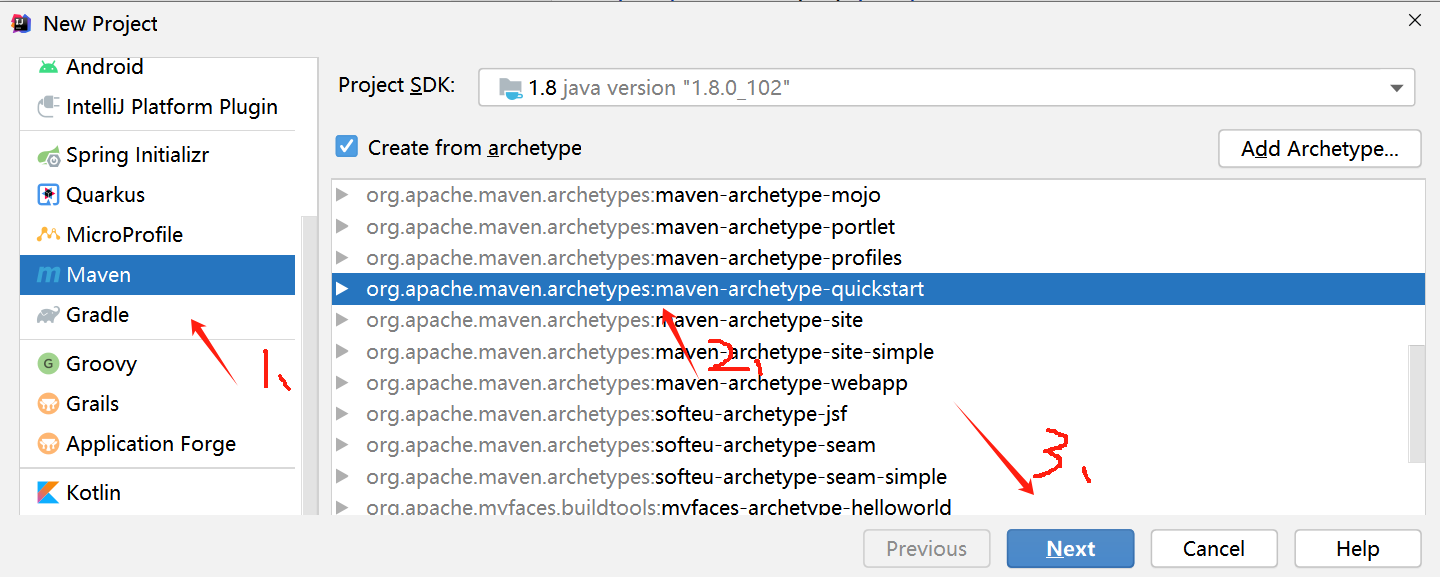Click the project type list scrollbar
This screenshot has height=577, width=1440.
coord(309,365)
